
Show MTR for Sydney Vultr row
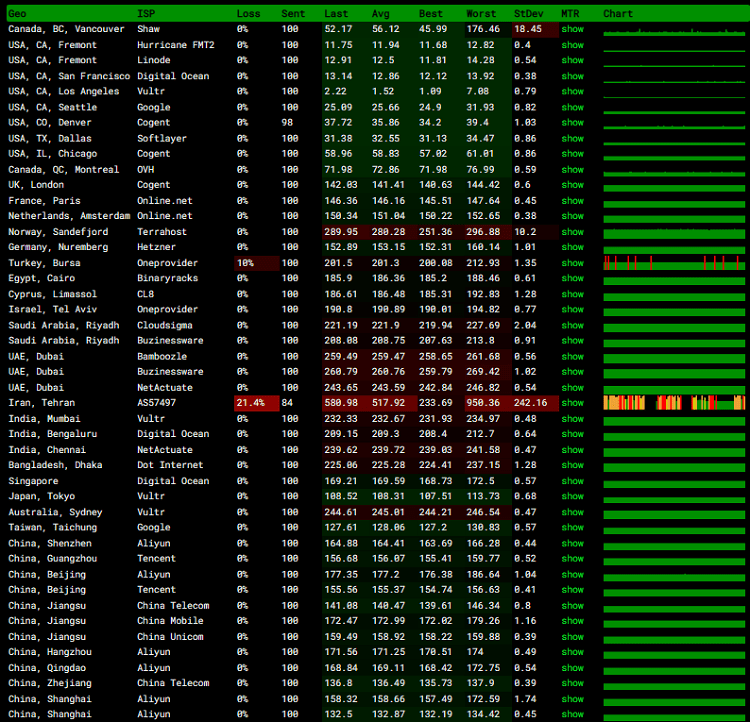573,512
